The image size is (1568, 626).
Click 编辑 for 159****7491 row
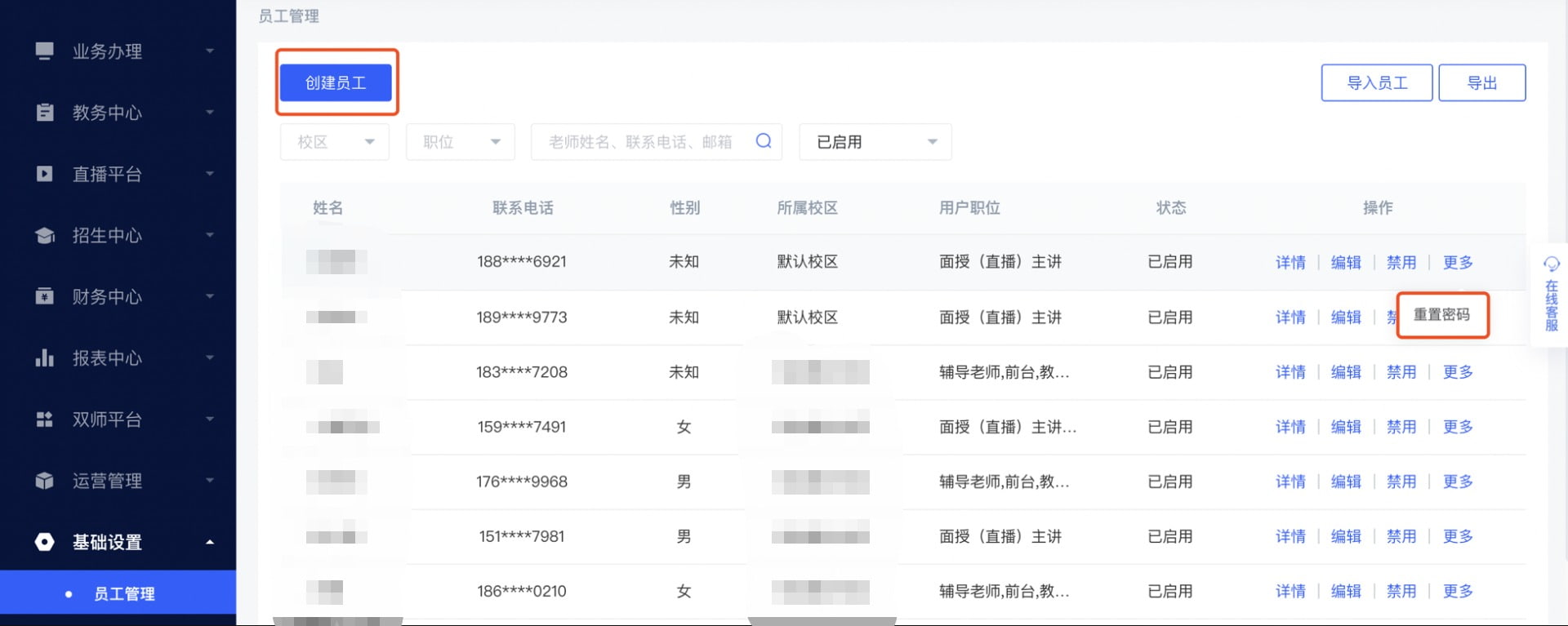1346,427
